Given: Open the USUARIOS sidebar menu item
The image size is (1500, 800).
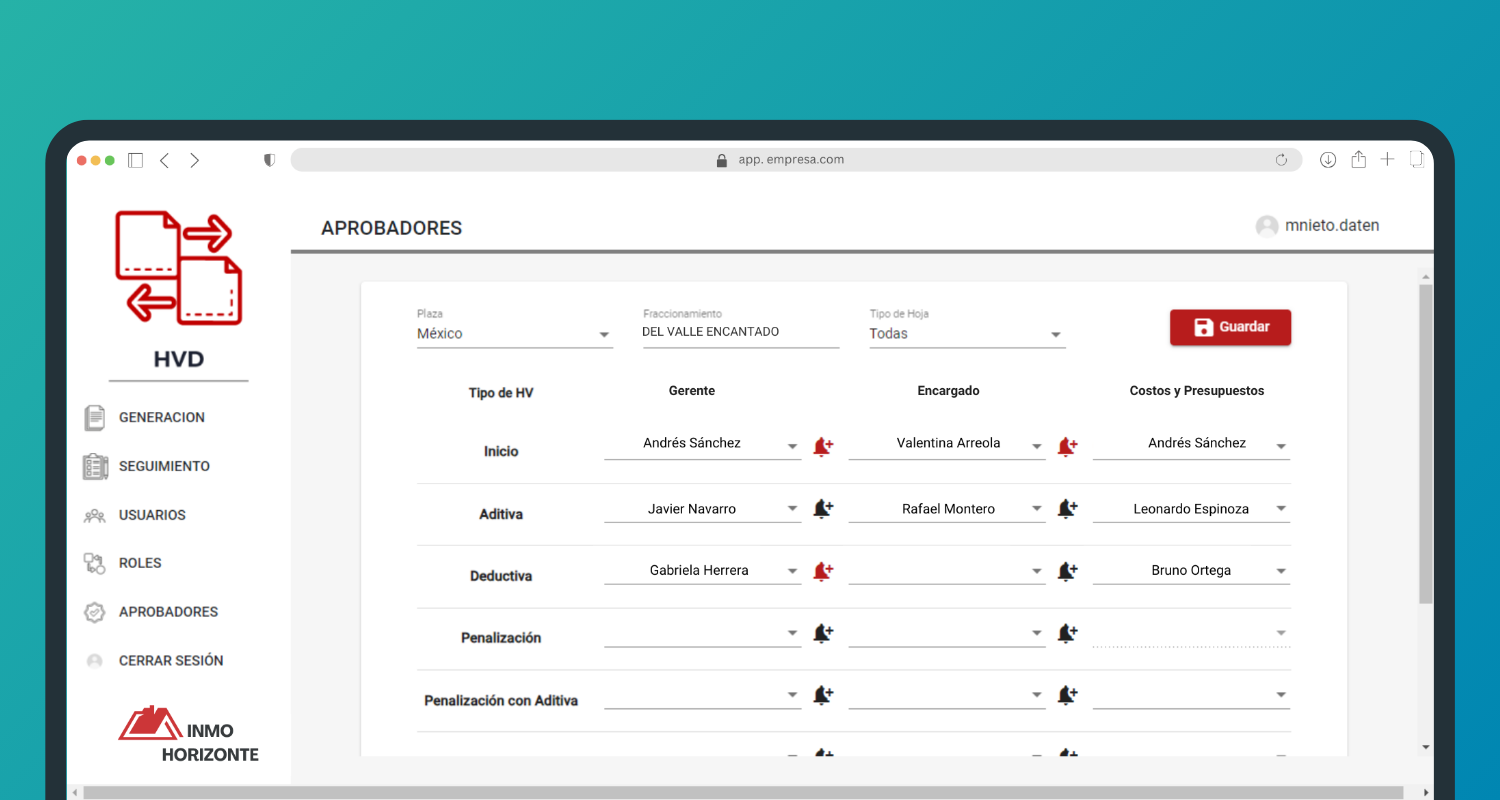Looking at the screenshot, I should (x=152, y=515).
